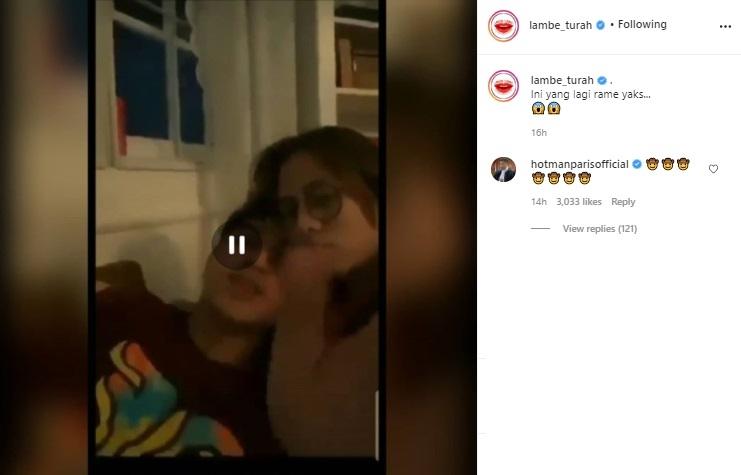The height and width of the screenshot is (475, 741).
Task: Click the Following button
Action: point(642,25)
